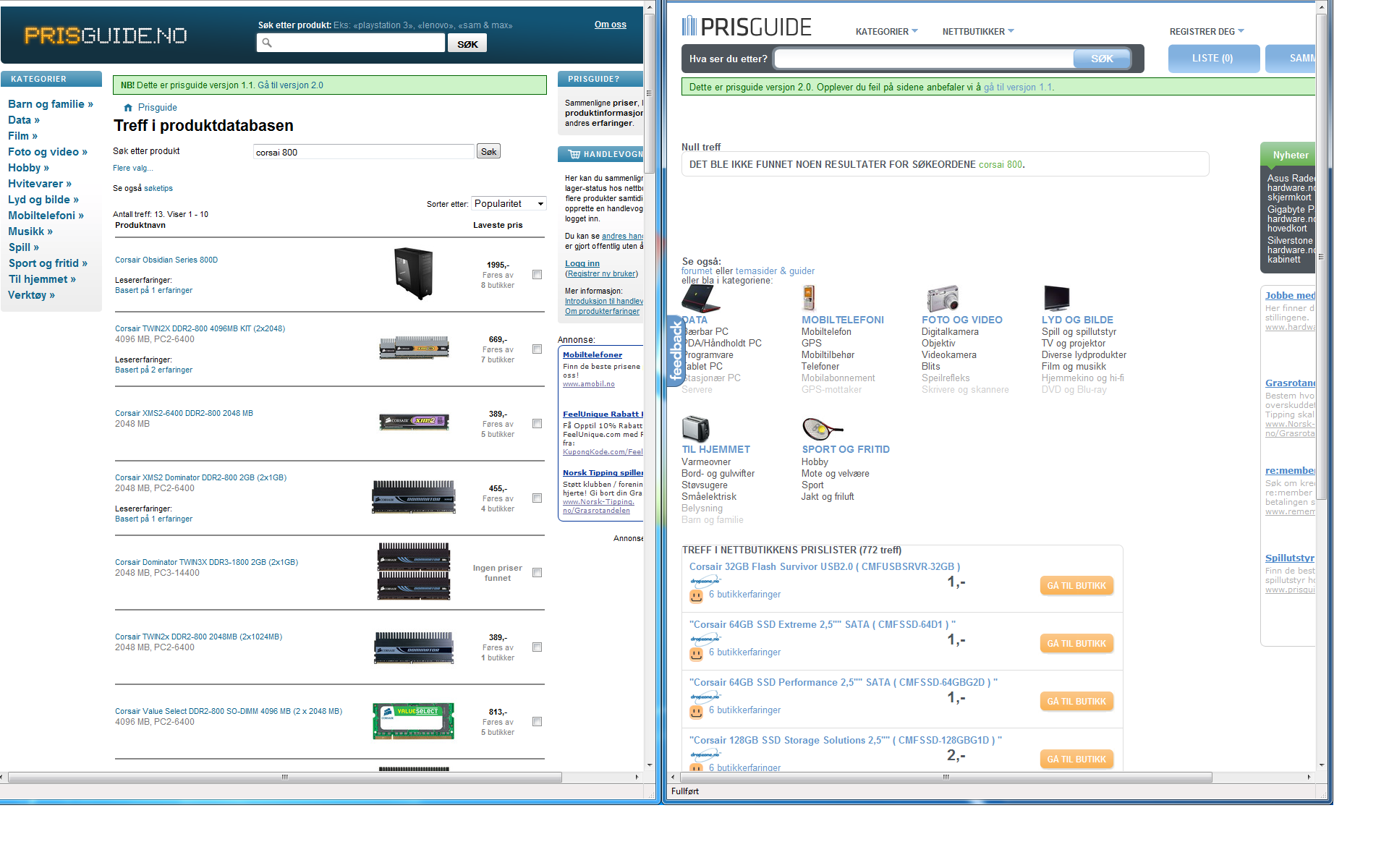Screen dimensions: 1389x868
Task: Open Verktøy category in sidebar
Action: tap(31, 295)
